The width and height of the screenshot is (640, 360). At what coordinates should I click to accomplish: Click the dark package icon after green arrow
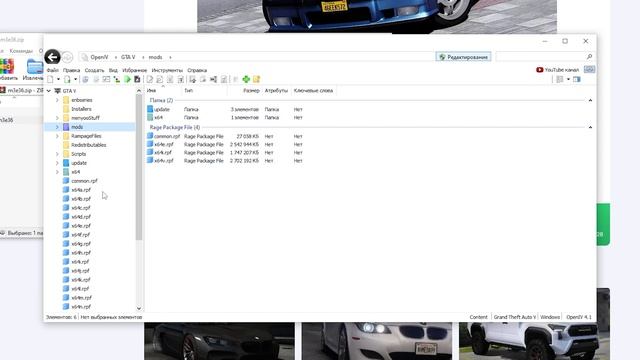click(x=137, y=79)
